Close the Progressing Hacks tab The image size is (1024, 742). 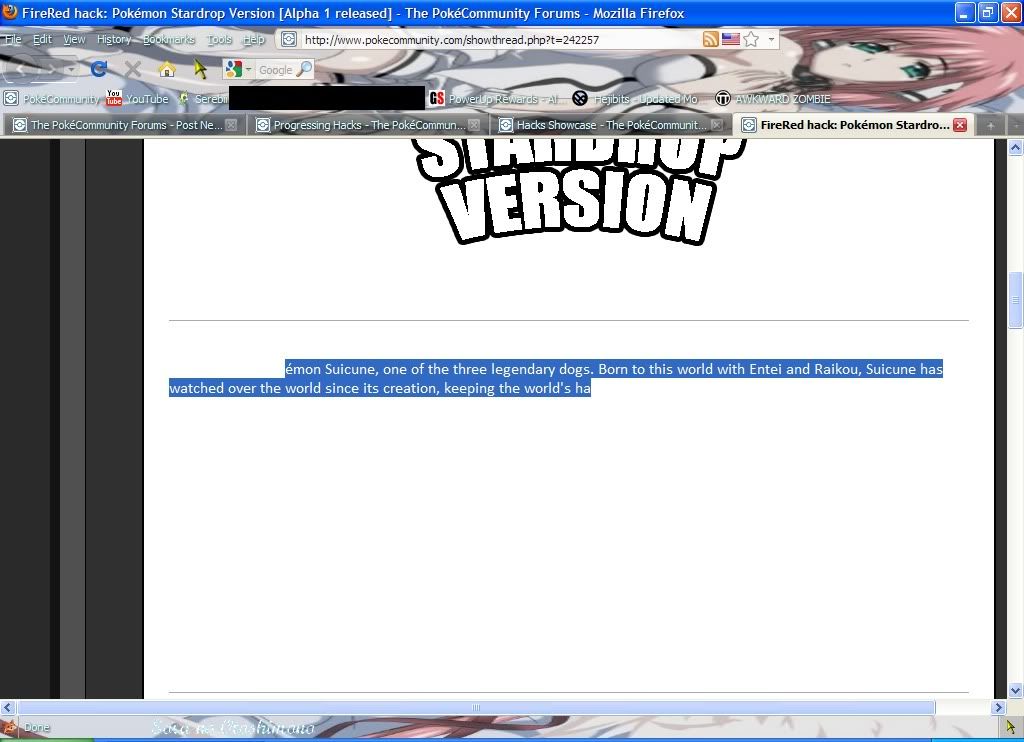pos(474,125)
